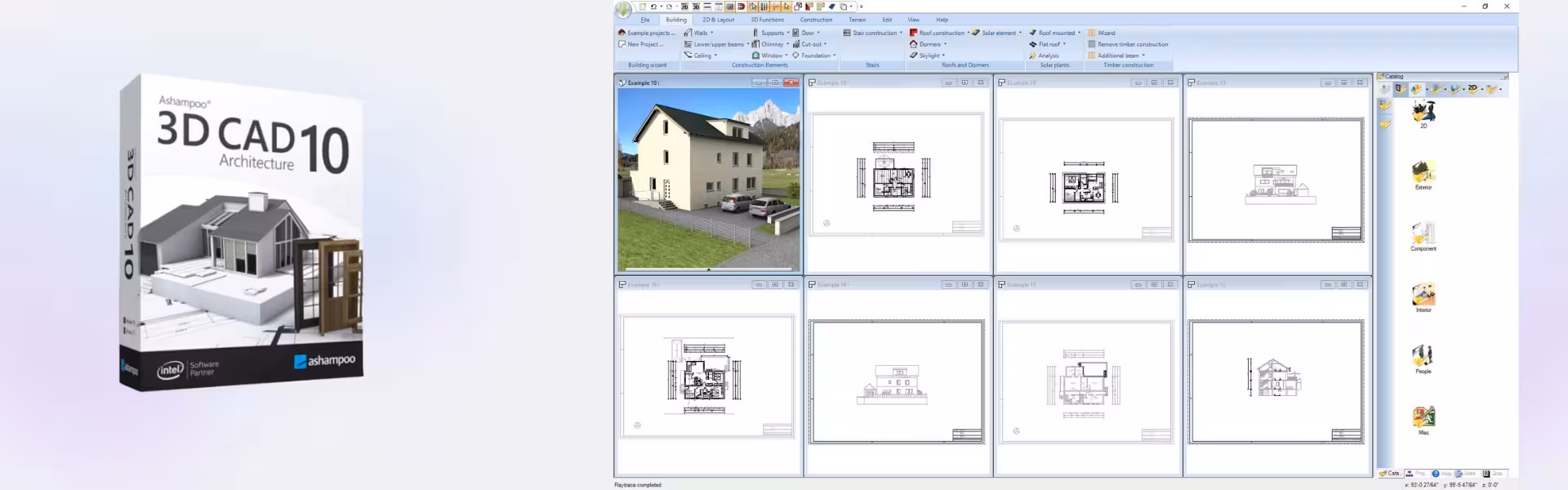Open the Help ribbon tab
Image resolution: width=1568 pixels, height=490 pixels.
(x=942, y=20)
